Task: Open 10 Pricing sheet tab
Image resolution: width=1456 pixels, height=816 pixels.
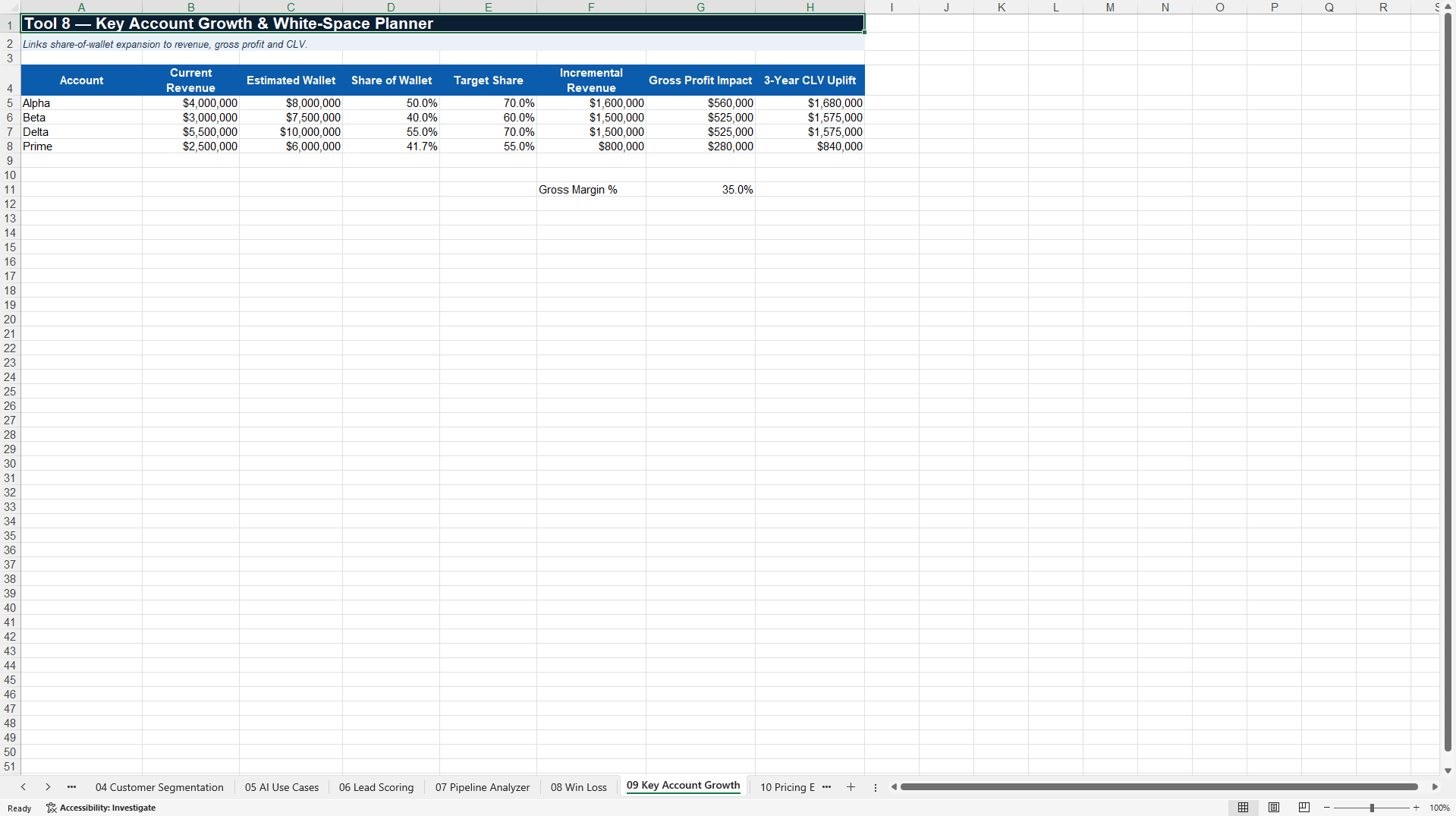Action: point(787,787)
